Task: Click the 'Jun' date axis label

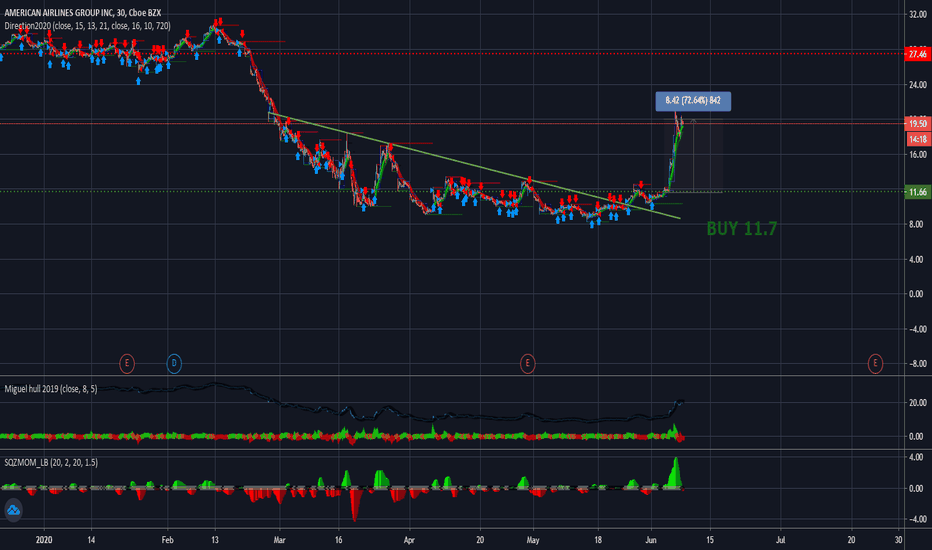Action: click(x=651, y=540)
